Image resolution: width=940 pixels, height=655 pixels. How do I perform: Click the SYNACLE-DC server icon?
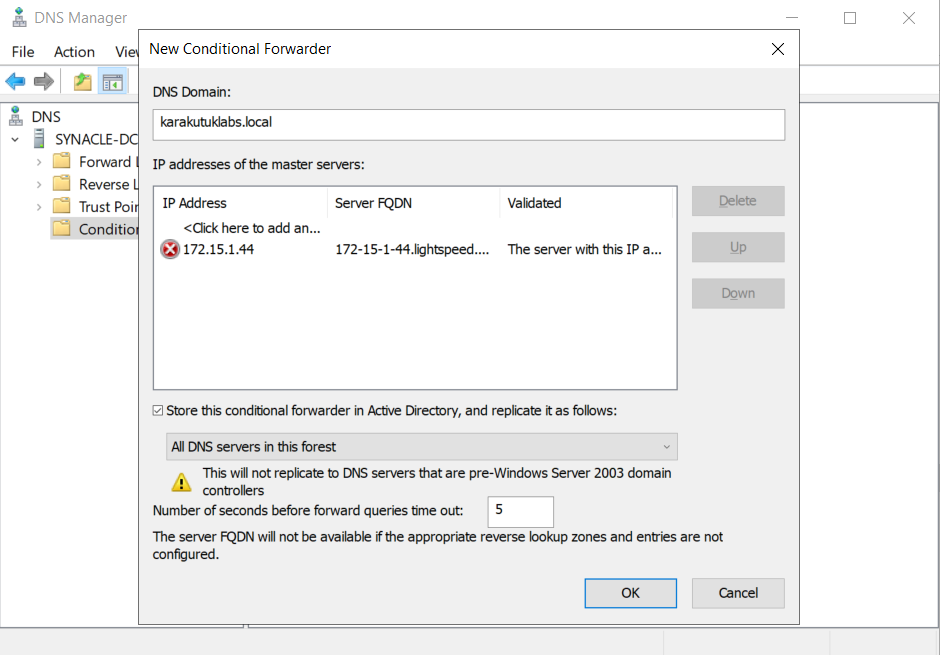39,139
